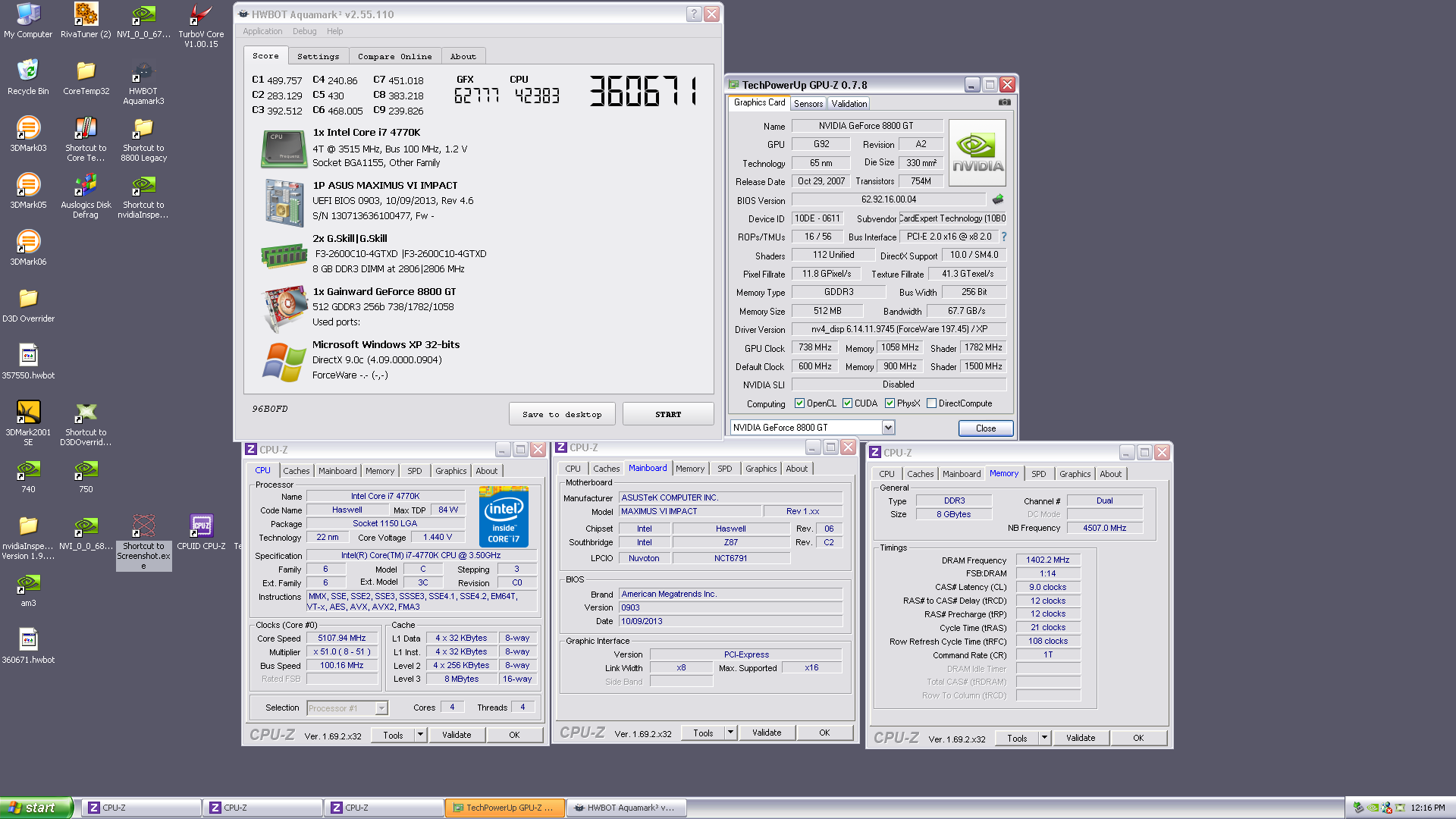Open the Debug menu in Aquamark

pos(304,31)
